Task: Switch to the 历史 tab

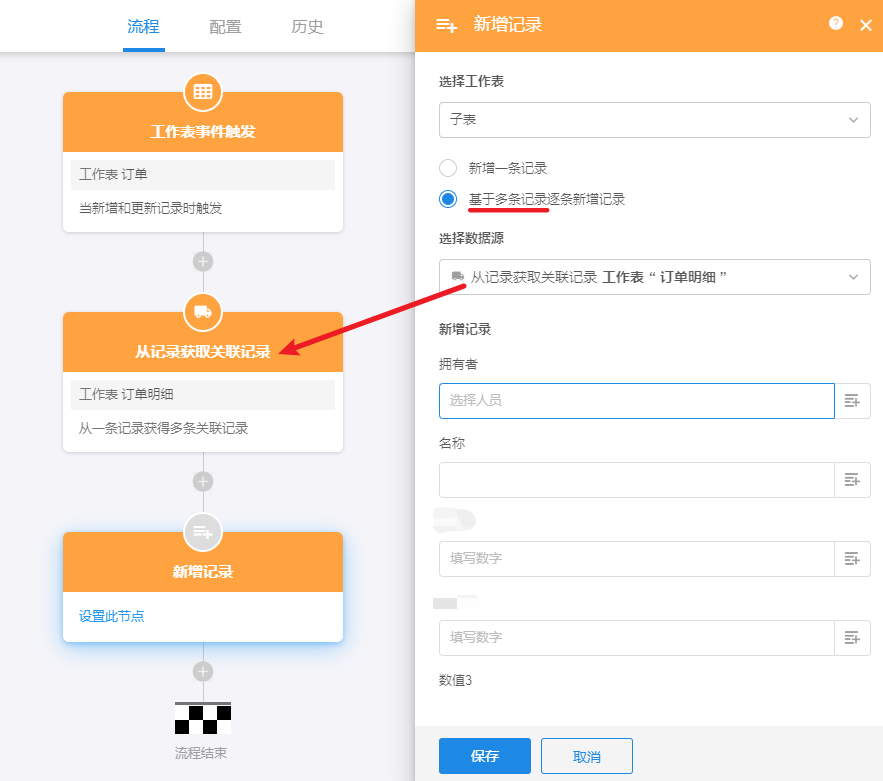Action: (x=307, y=27)
